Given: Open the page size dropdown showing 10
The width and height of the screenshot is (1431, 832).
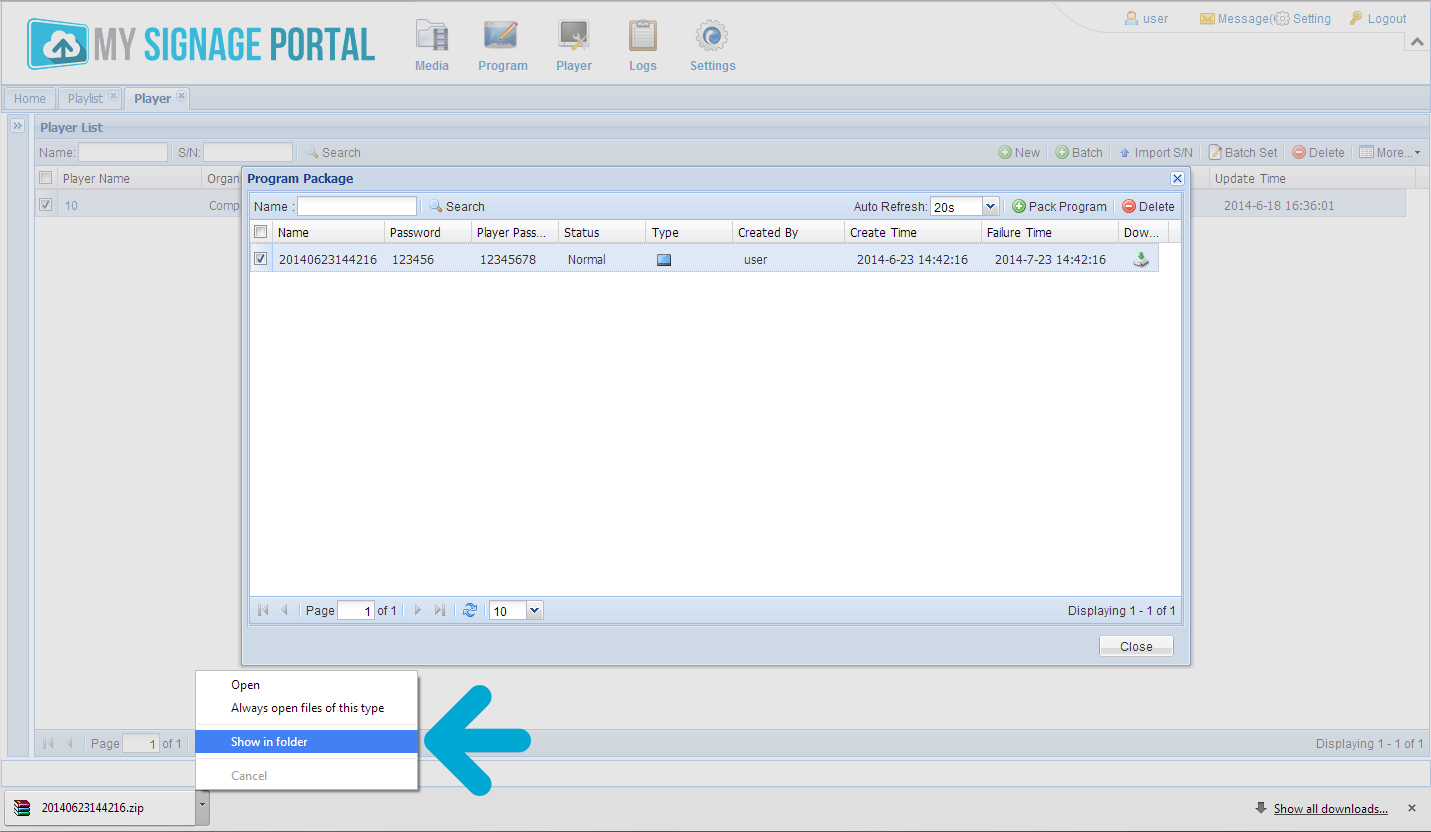Looking at the screenshot, I should coord(534,610).
